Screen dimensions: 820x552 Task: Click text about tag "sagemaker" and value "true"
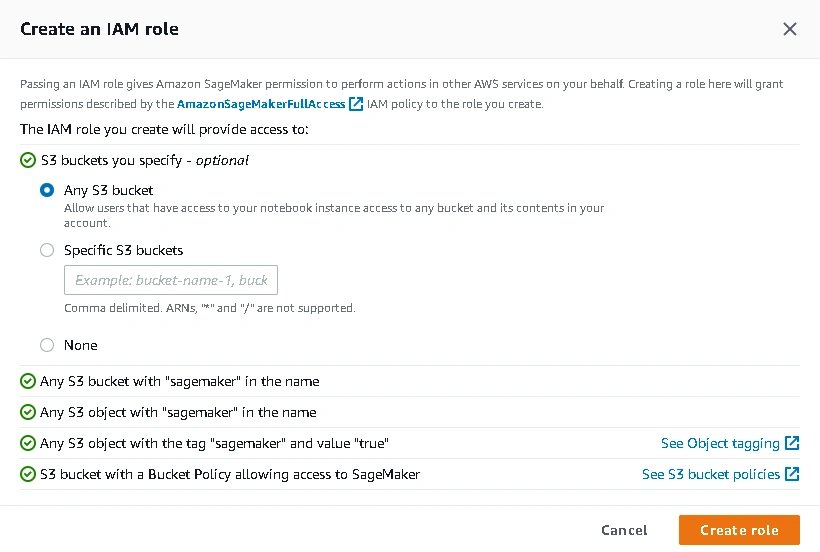(214, 443)
